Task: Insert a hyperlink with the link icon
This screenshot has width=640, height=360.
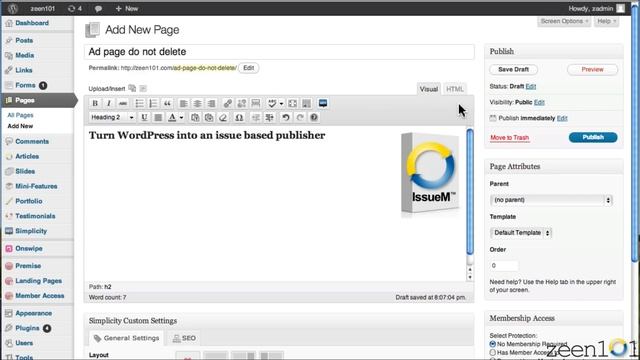Action: tap(228, 103)
